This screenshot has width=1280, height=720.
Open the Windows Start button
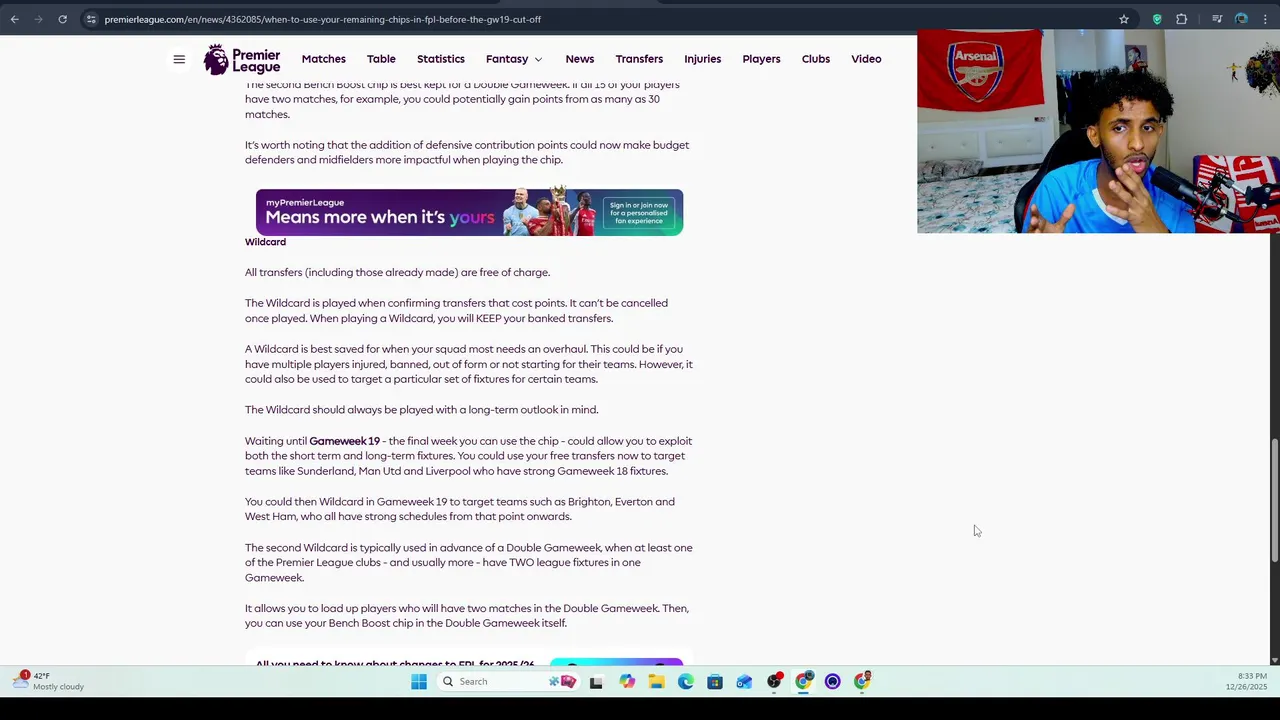tap(419, 681)
